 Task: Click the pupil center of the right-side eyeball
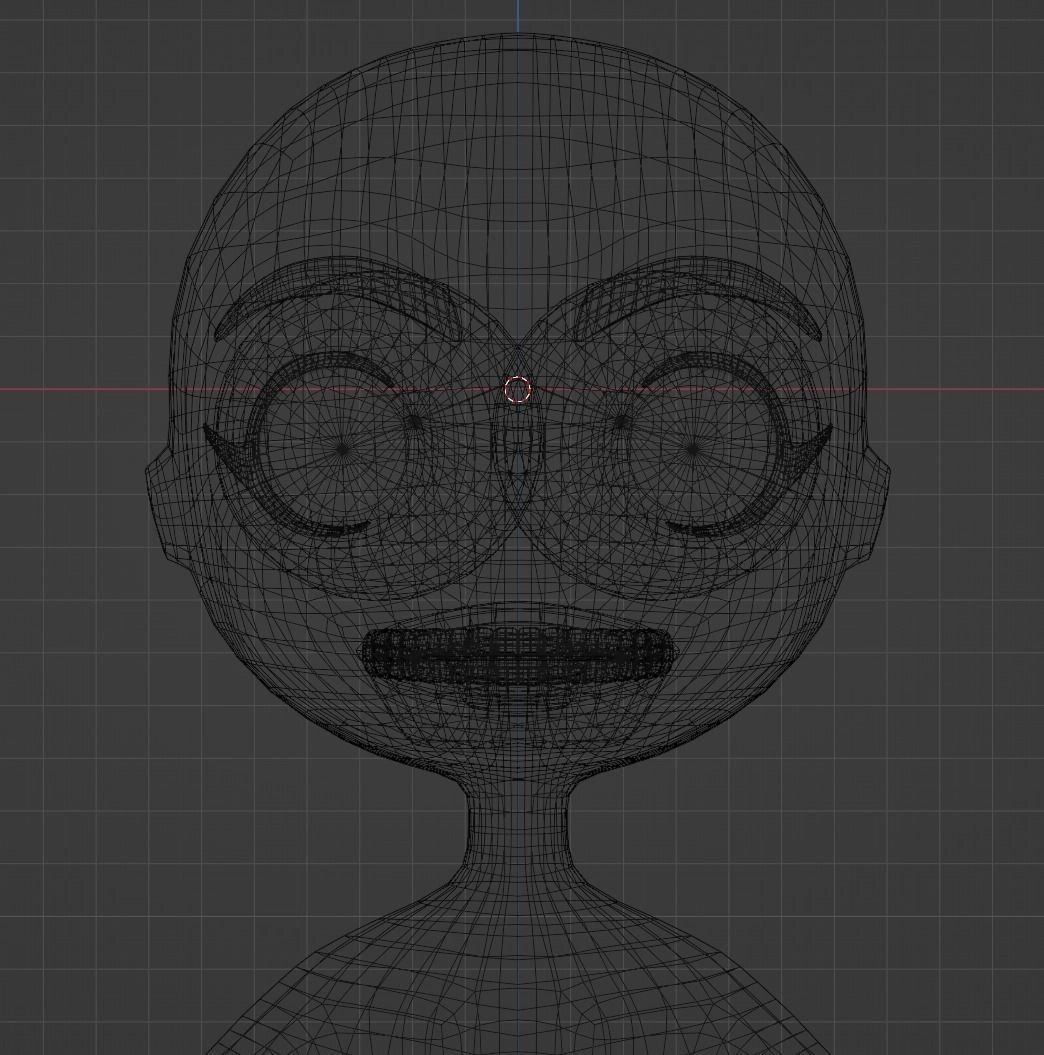(x=693, y=447)
